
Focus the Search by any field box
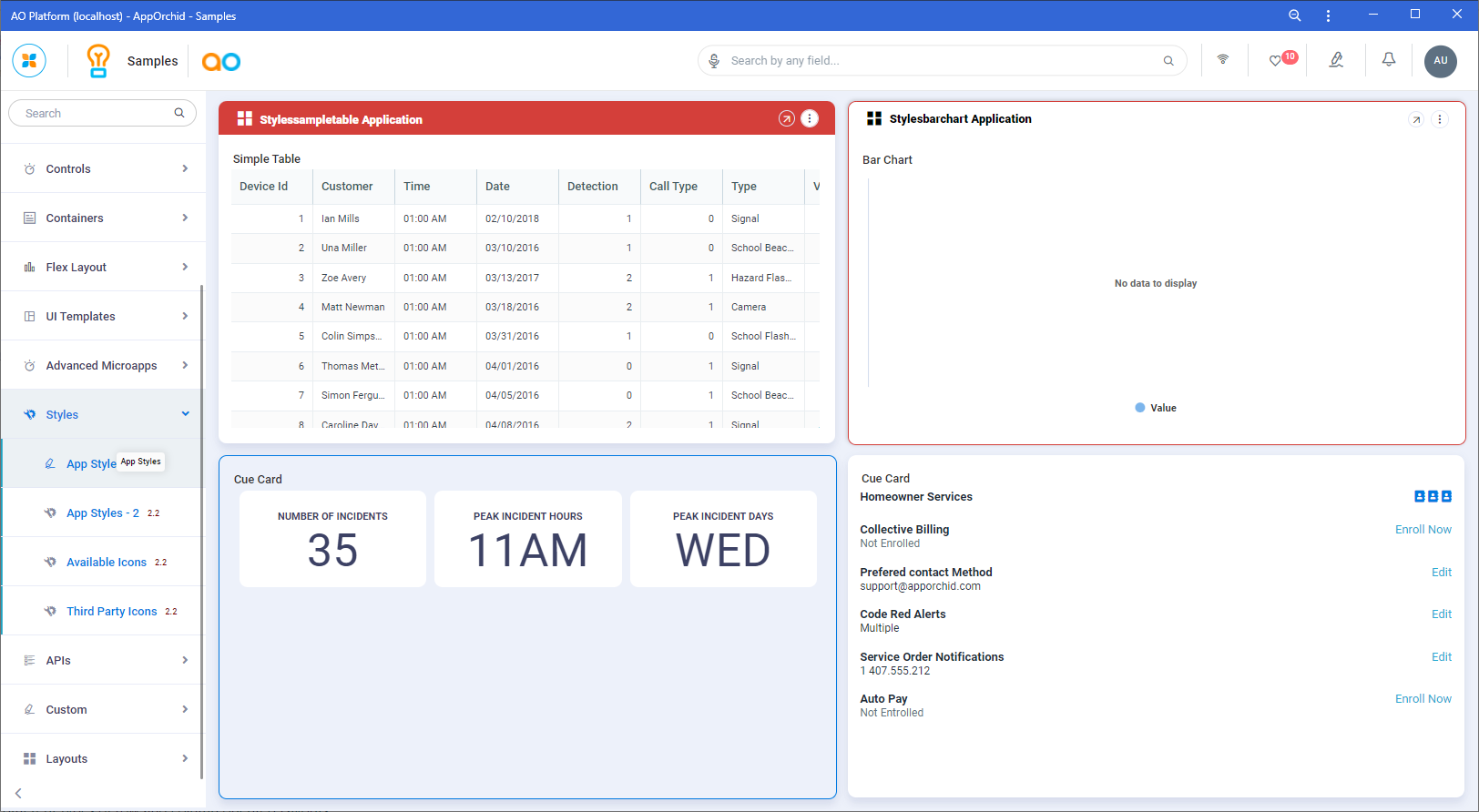click(938, 61)
